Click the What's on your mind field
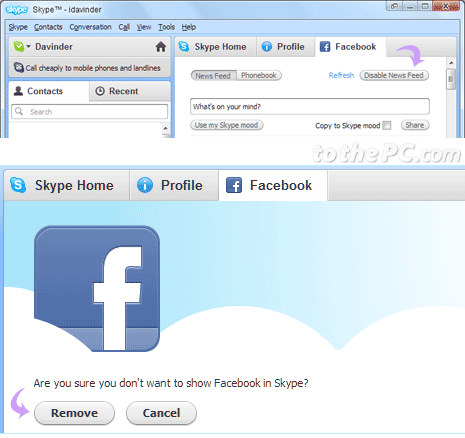 (310, 107)
